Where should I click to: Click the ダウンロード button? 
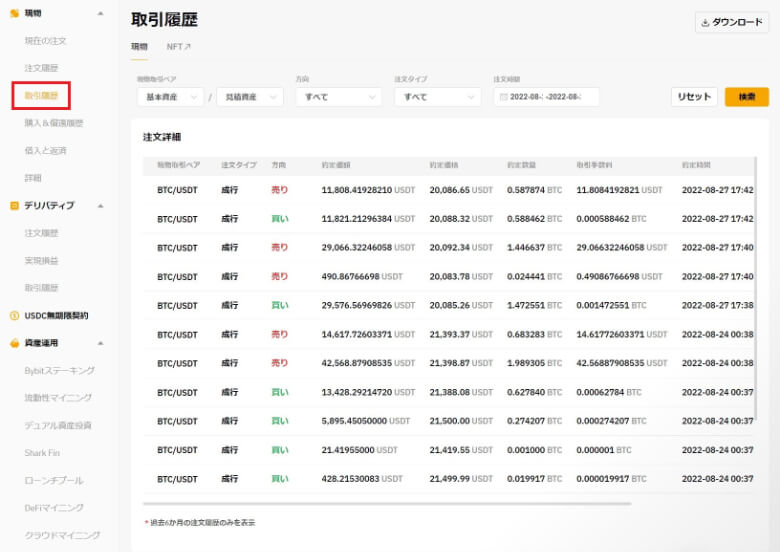click(732, 22)
